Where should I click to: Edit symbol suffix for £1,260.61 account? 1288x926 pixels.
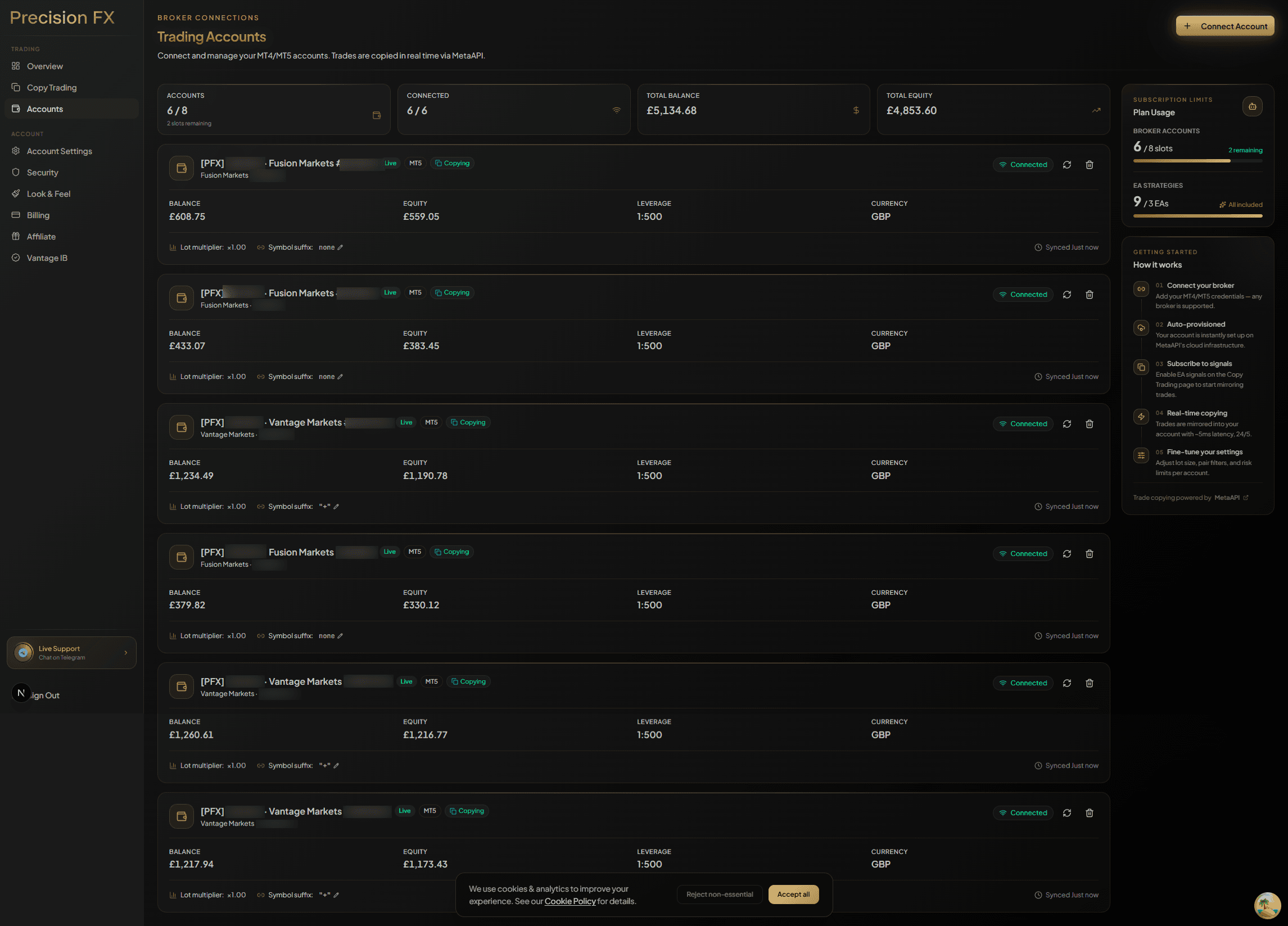[x=336, y=765]
